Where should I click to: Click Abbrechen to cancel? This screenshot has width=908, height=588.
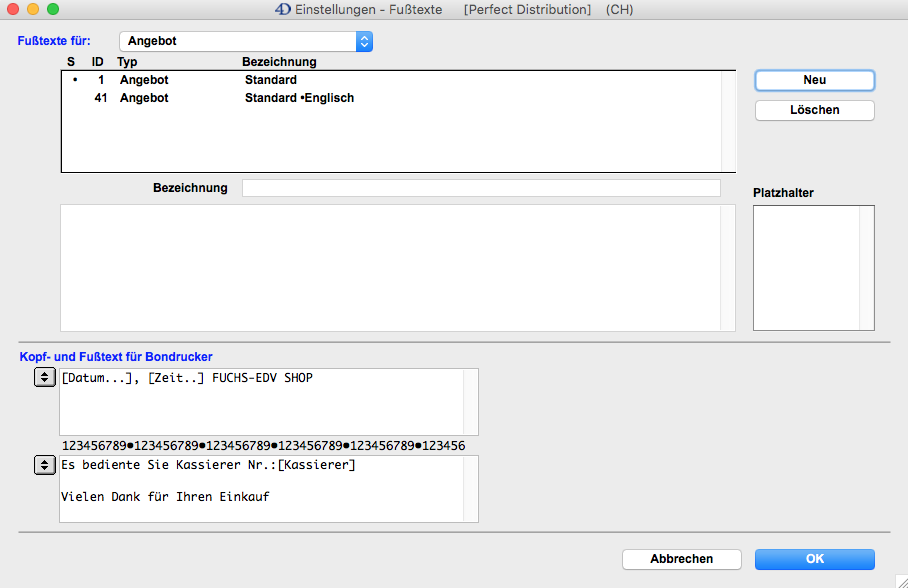coord(681,559)
